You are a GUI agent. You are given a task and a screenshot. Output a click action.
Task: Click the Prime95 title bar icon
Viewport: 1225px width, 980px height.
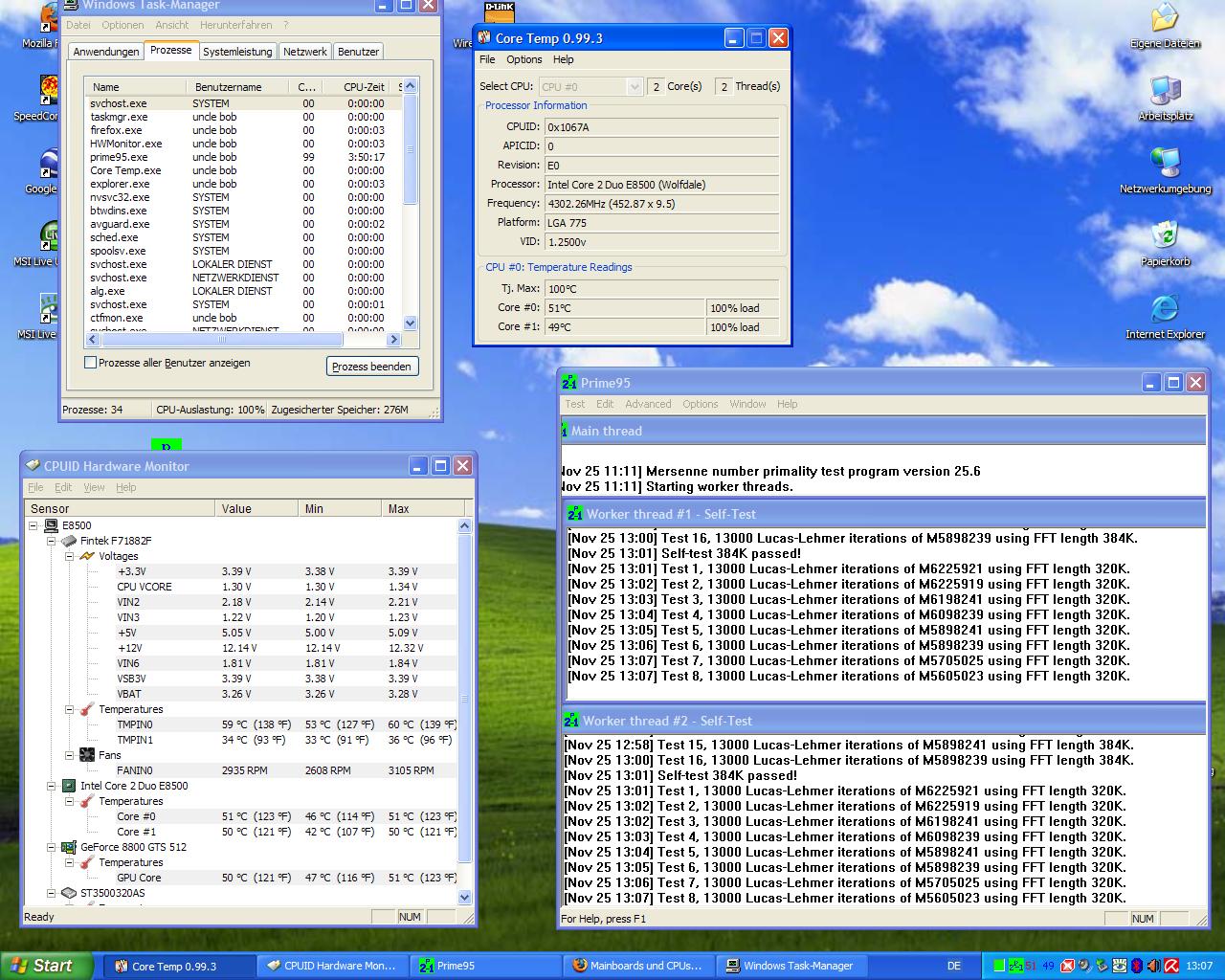click(x=569, y=383)
